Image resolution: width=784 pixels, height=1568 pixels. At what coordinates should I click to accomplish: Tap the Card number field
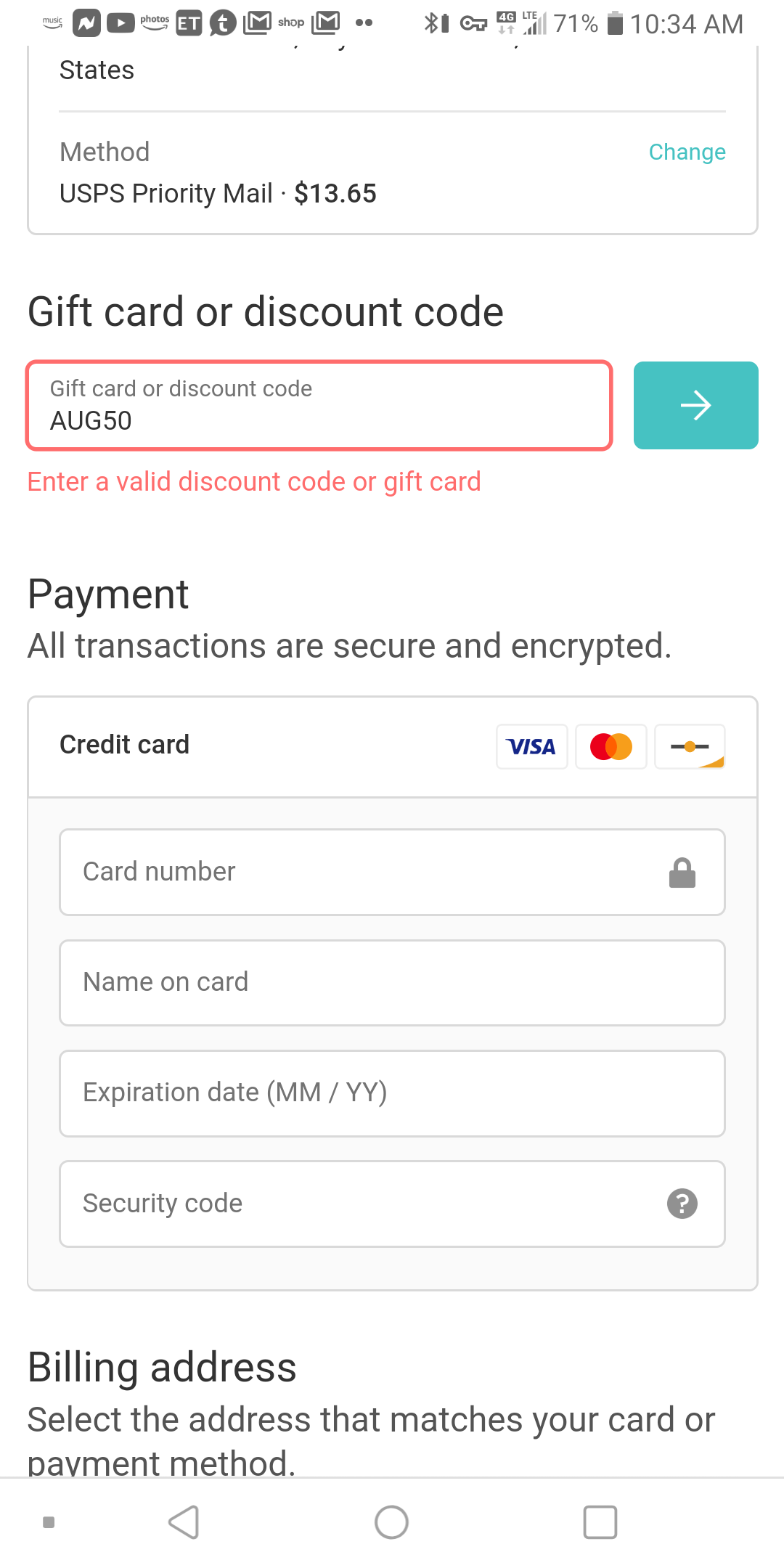pos(363,872)
